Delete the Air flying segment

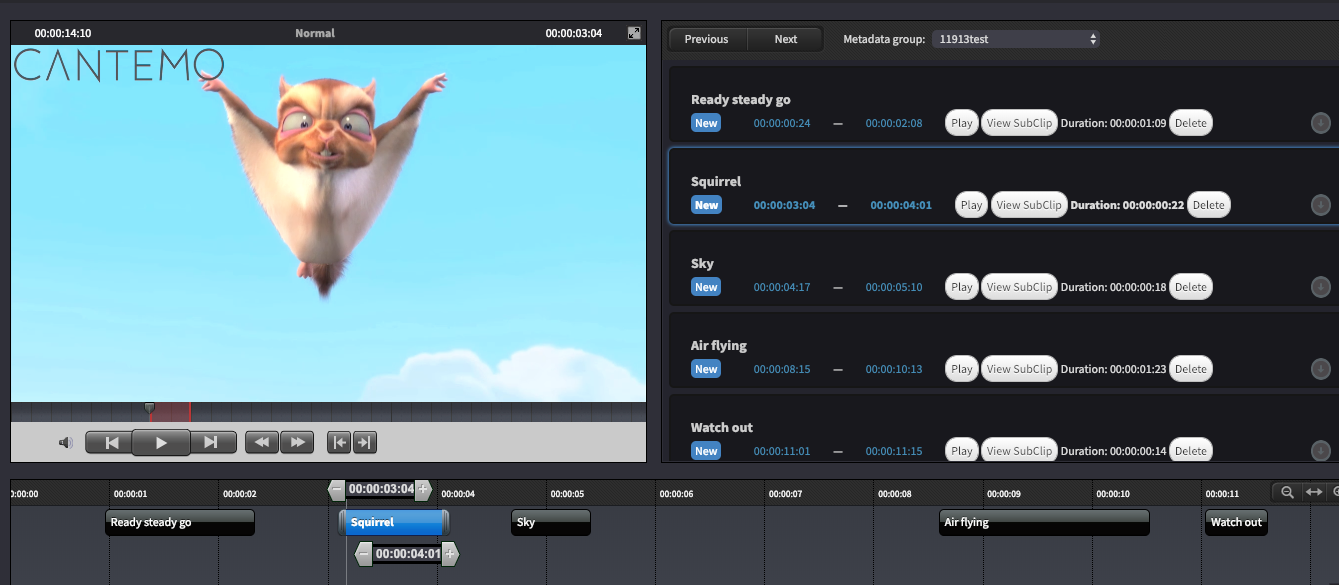(1191, 369)
